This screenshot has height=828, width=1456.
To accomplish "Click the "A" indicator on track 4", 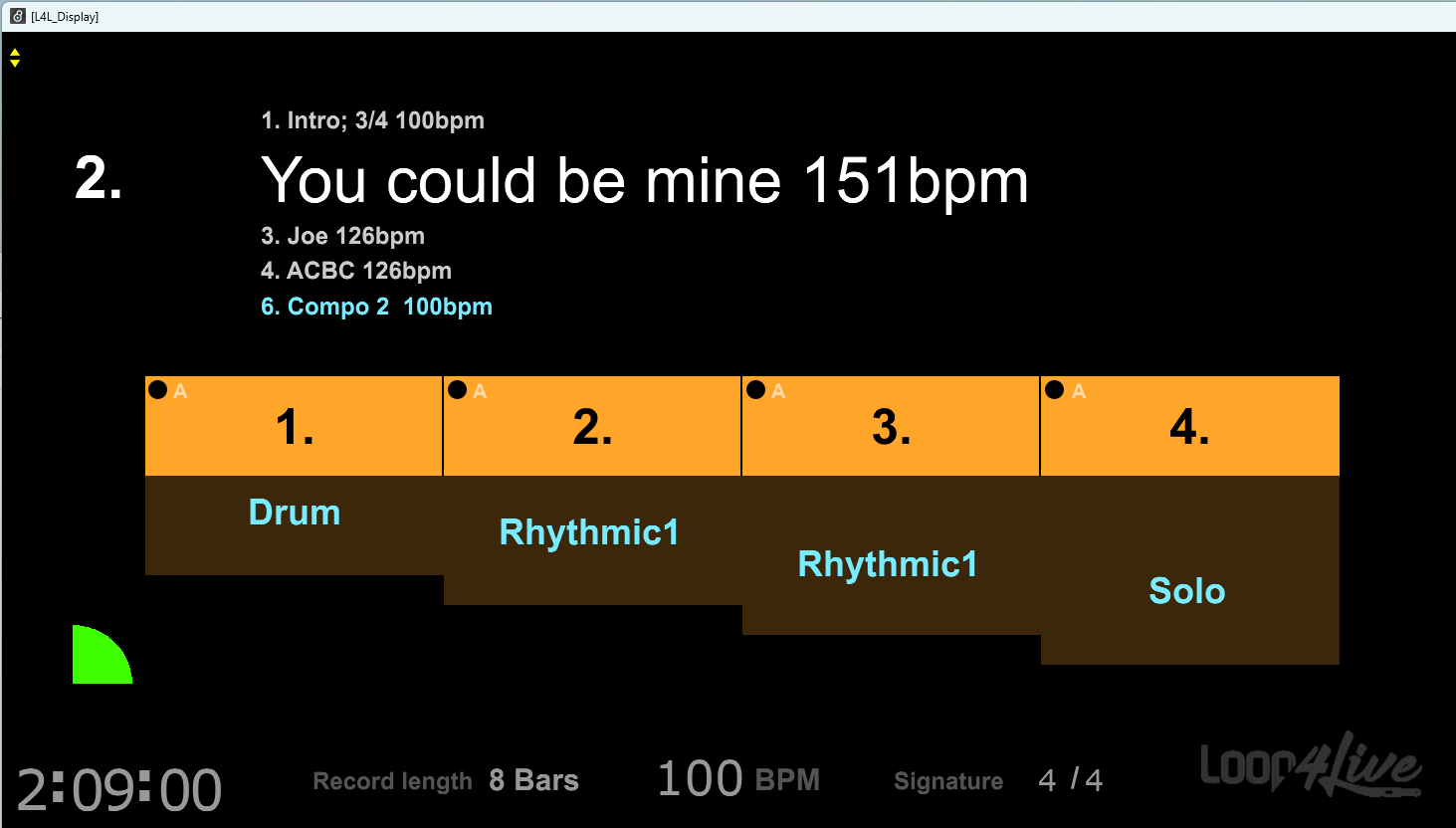I will [x=1079, y=391].
